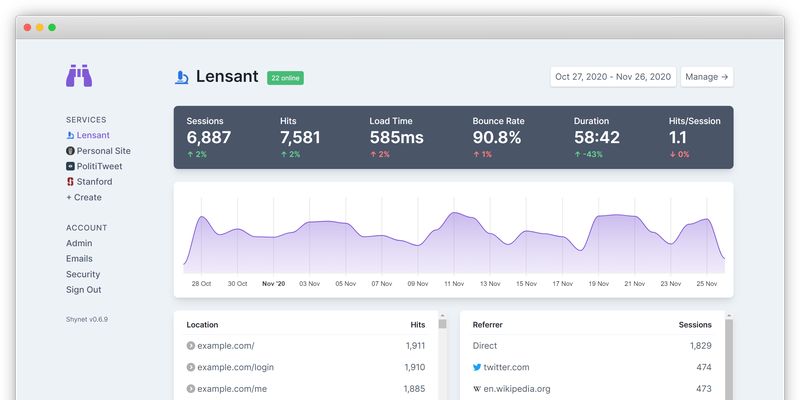Click the 22 online badge
This screenshot has width=800, height=400.
[x=285, y=78]
